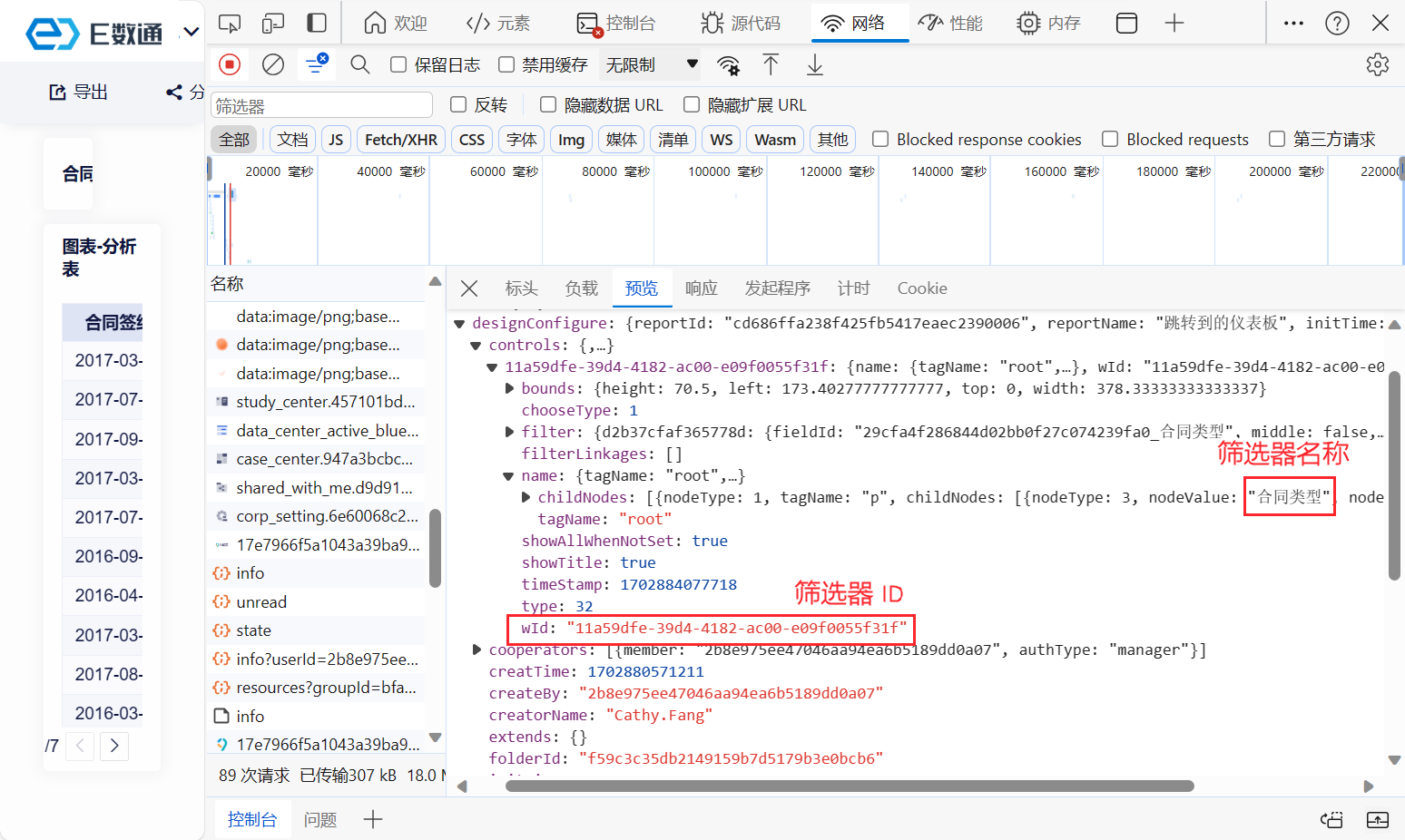Collapse the 11a59dfe-39d4 object node
Image resolution: width=1405 pixels, height=840 pixels.
click(492, 367)
